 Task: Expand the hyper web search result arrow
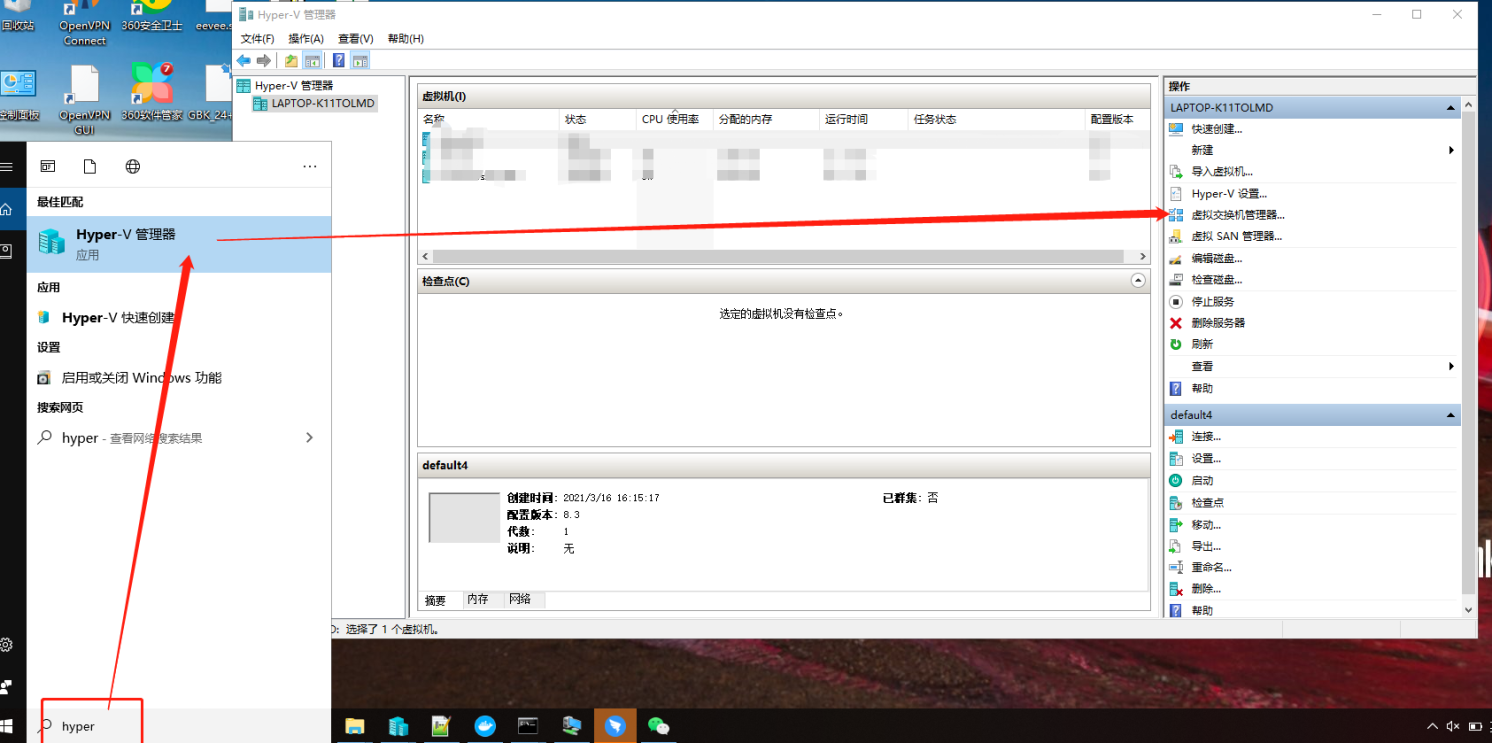point(309,438)
